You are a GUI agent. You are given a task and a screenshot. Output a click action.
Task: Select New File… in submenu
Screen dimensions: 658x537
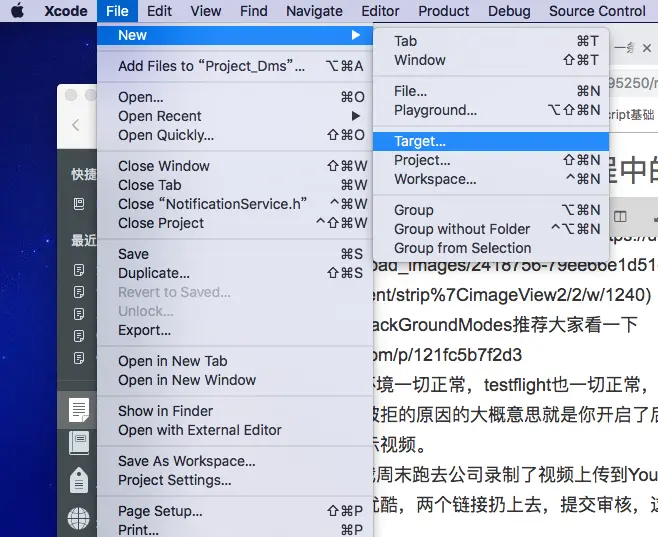[x=491, y=91]
